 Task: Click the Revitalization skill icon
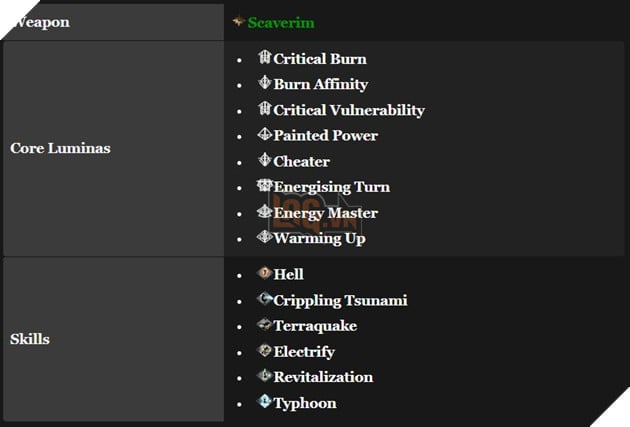coord(265,376)
